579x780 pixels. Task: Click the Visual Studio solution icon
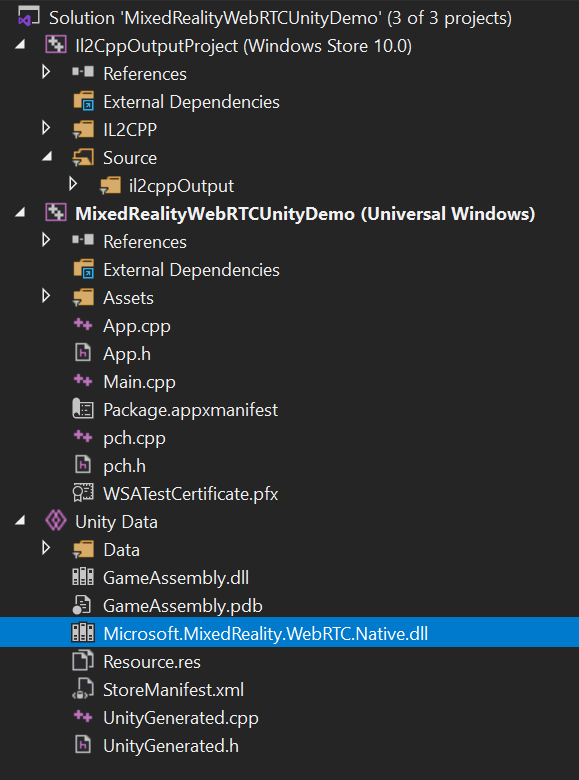click(26, 18)
